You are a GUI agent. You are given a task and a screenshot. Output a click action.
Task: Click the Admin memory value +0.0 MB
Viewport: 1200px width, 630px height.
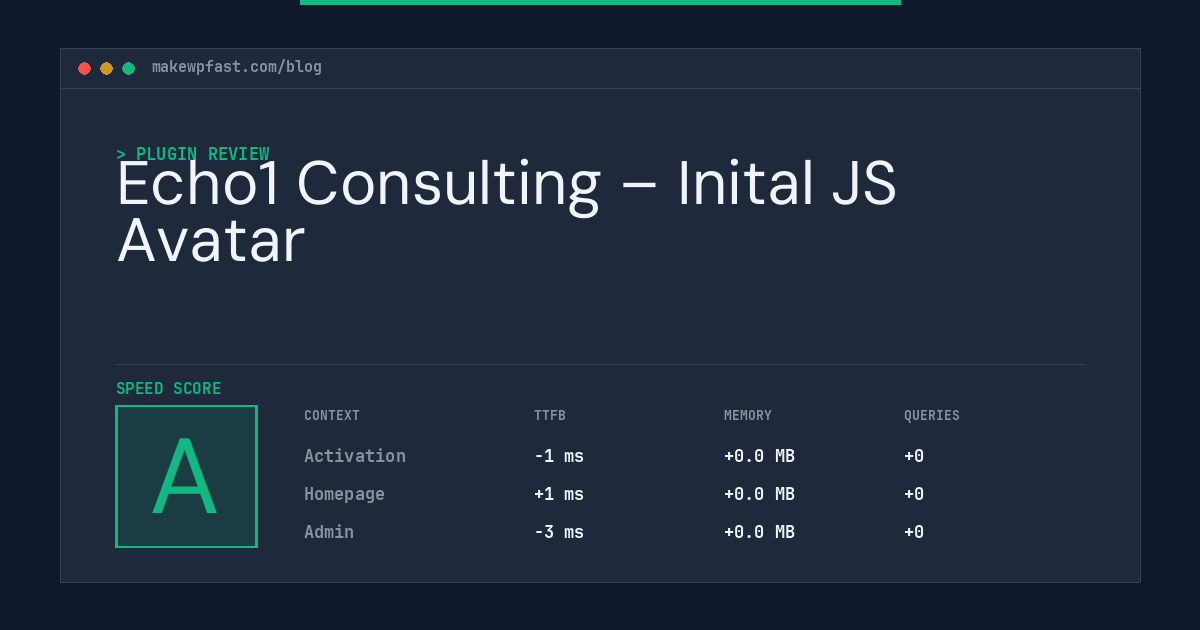(759, 532)
